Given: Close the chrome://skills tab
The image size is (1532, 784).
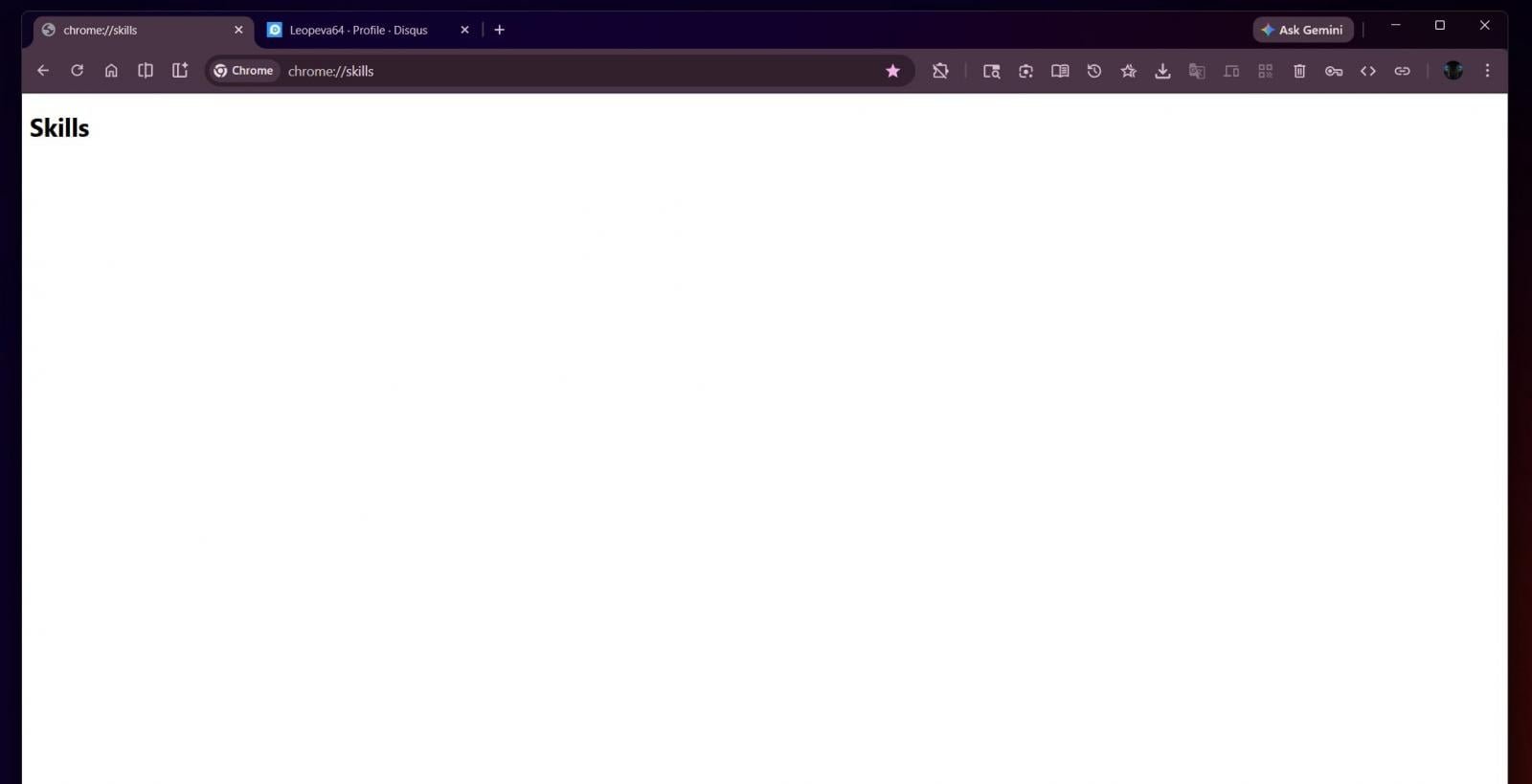Looking at the screenshot, I should 238,30.
